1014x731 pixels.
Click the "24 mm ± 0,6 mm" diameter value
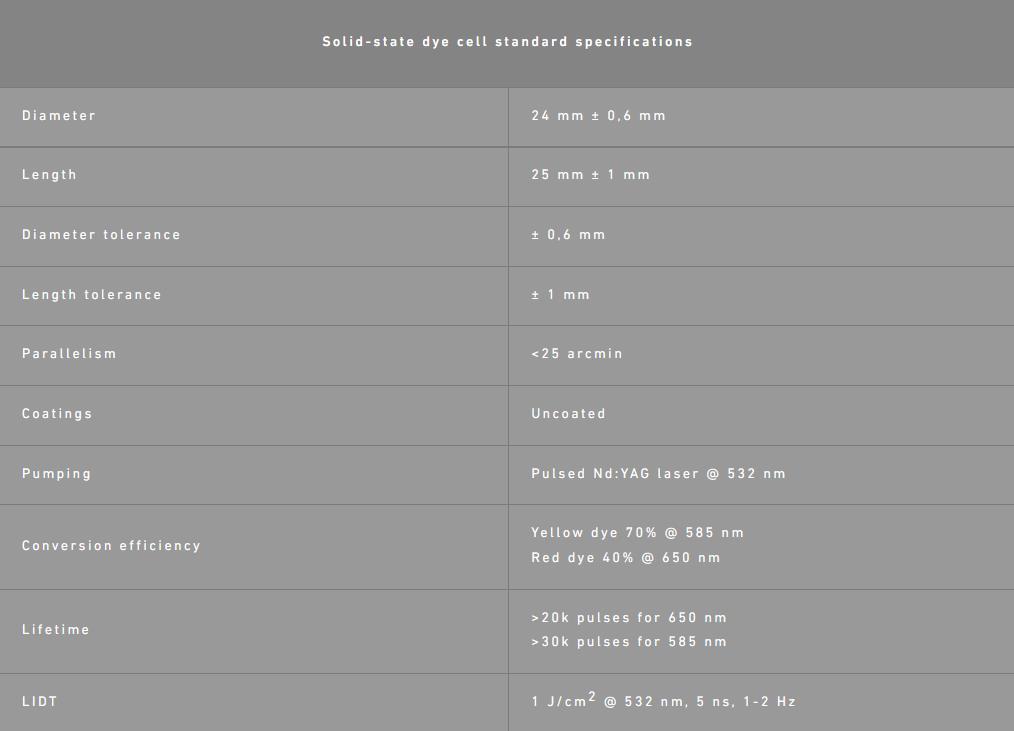[598, 116]
